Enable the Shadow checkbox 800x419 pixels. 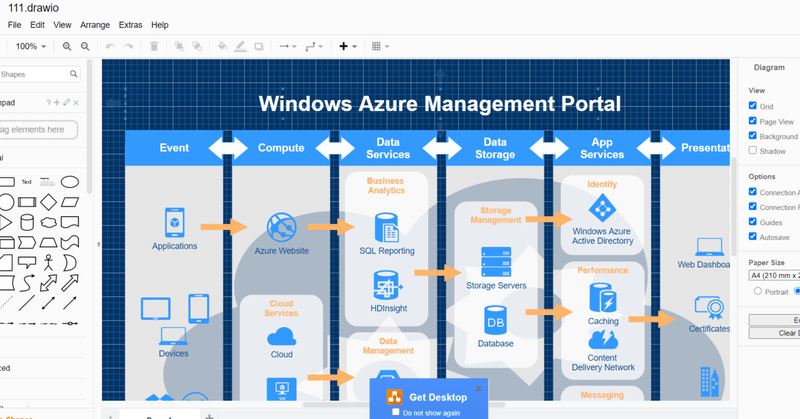(753, 151)
